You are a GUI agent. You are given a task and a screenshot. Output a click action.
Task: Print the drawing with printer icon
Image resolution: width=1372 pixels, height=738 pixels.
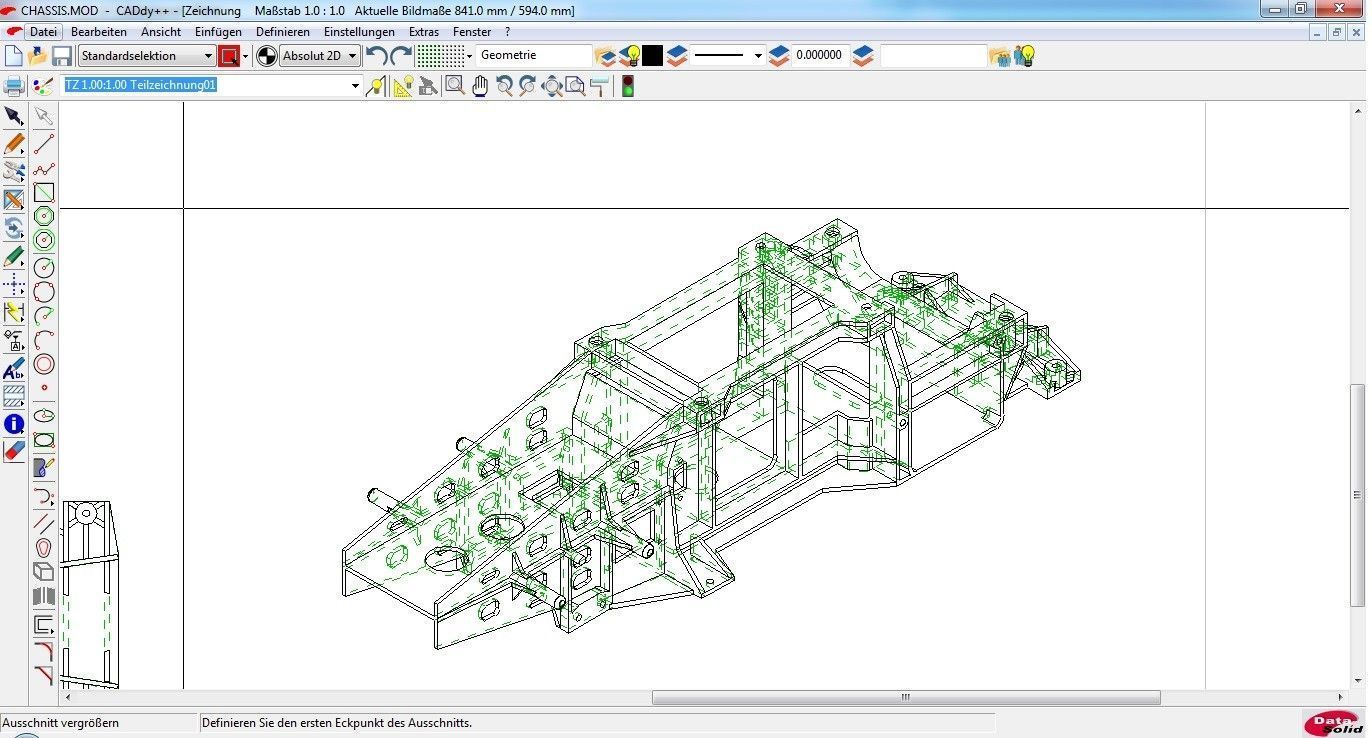(x=14, y=86)
